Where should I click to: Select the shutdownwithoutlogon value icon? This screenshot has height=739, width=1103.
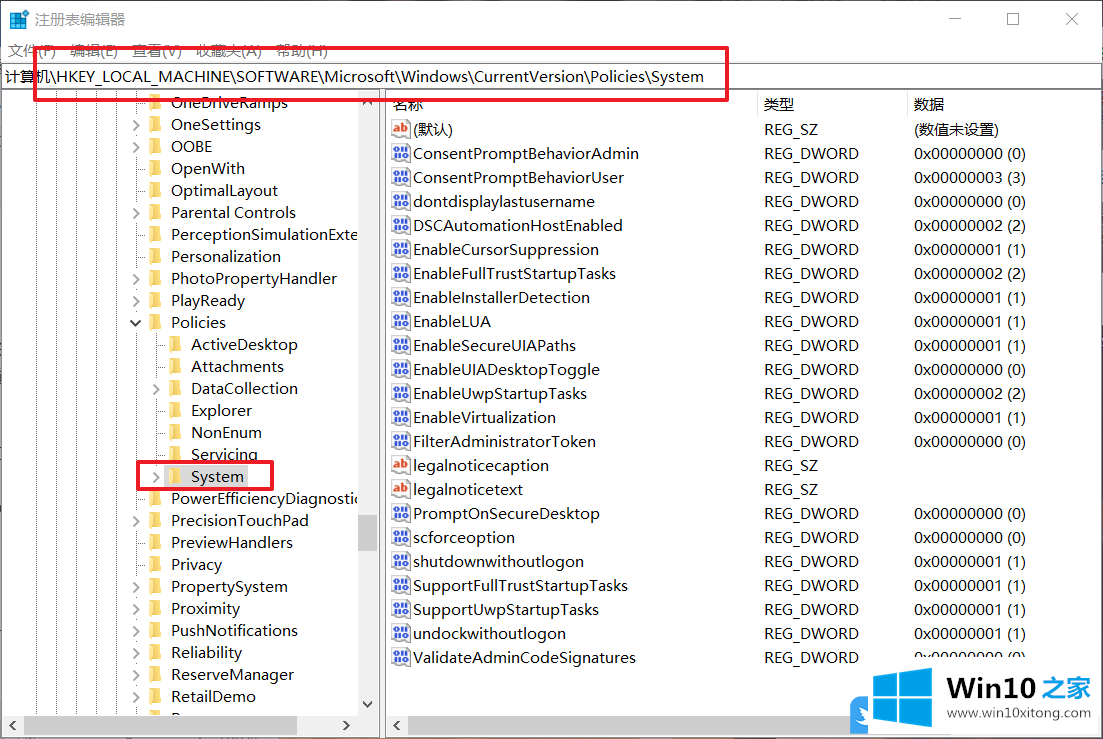click(x=401, y=561)
